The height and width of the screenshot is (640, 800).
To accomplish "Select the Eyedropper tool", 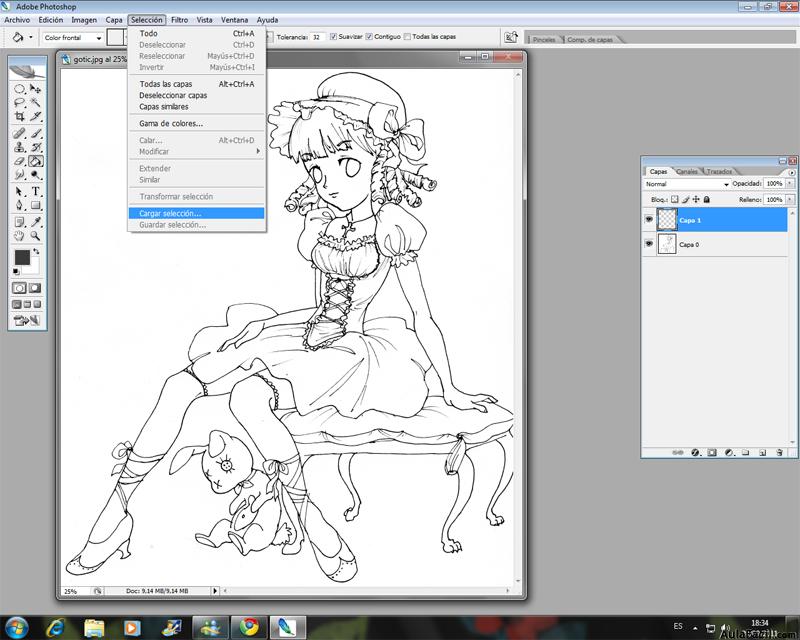I will click(35, 222).
